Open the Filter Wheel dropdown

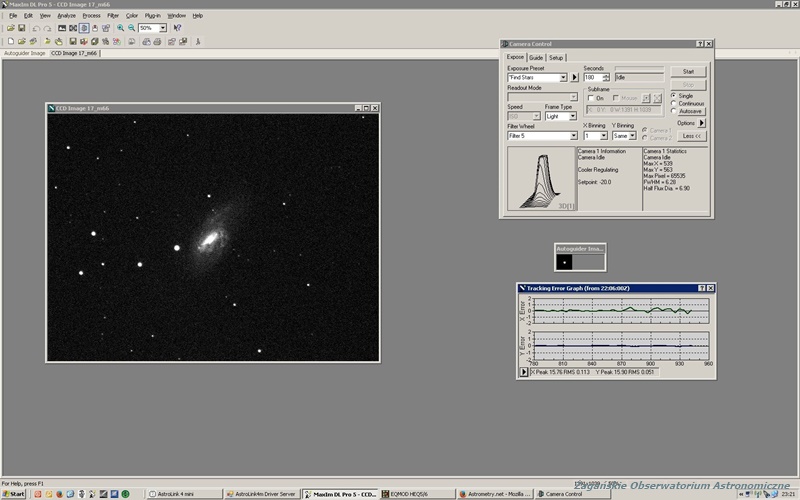pyautogui.click(x=573, y=135)
